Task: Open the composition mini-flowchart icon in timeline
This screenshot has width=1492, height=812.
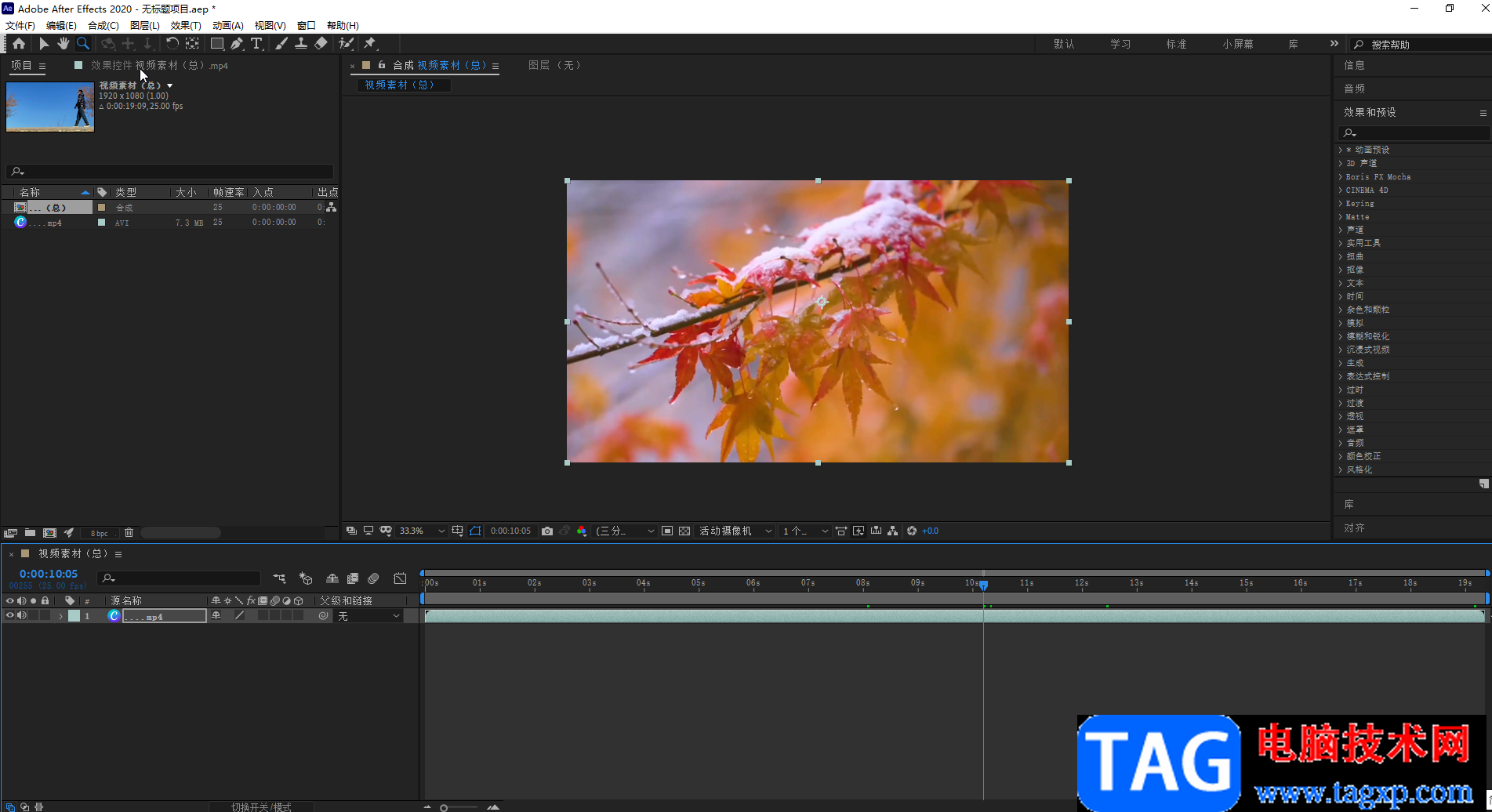Action: point(279,578)
